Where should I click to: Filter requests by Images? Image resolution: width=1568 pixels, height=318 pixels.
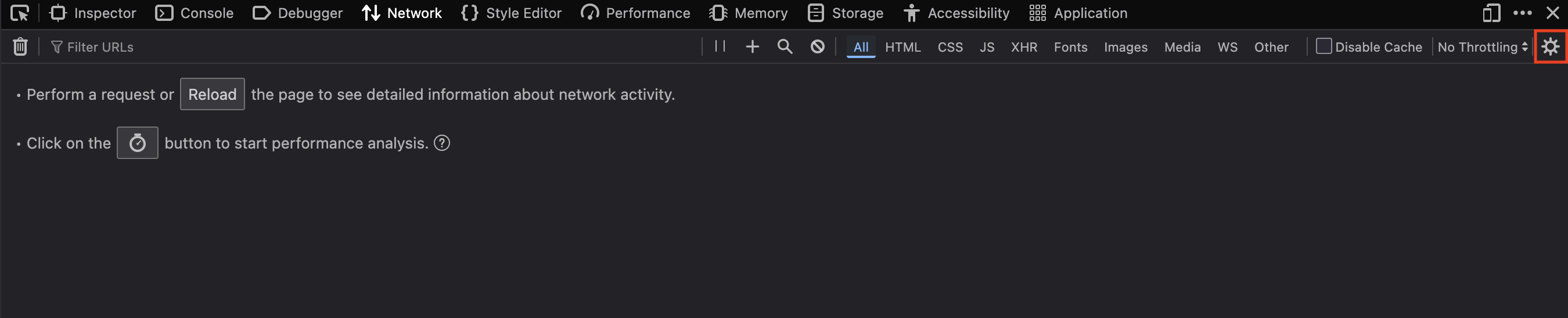coord(1125,47)
